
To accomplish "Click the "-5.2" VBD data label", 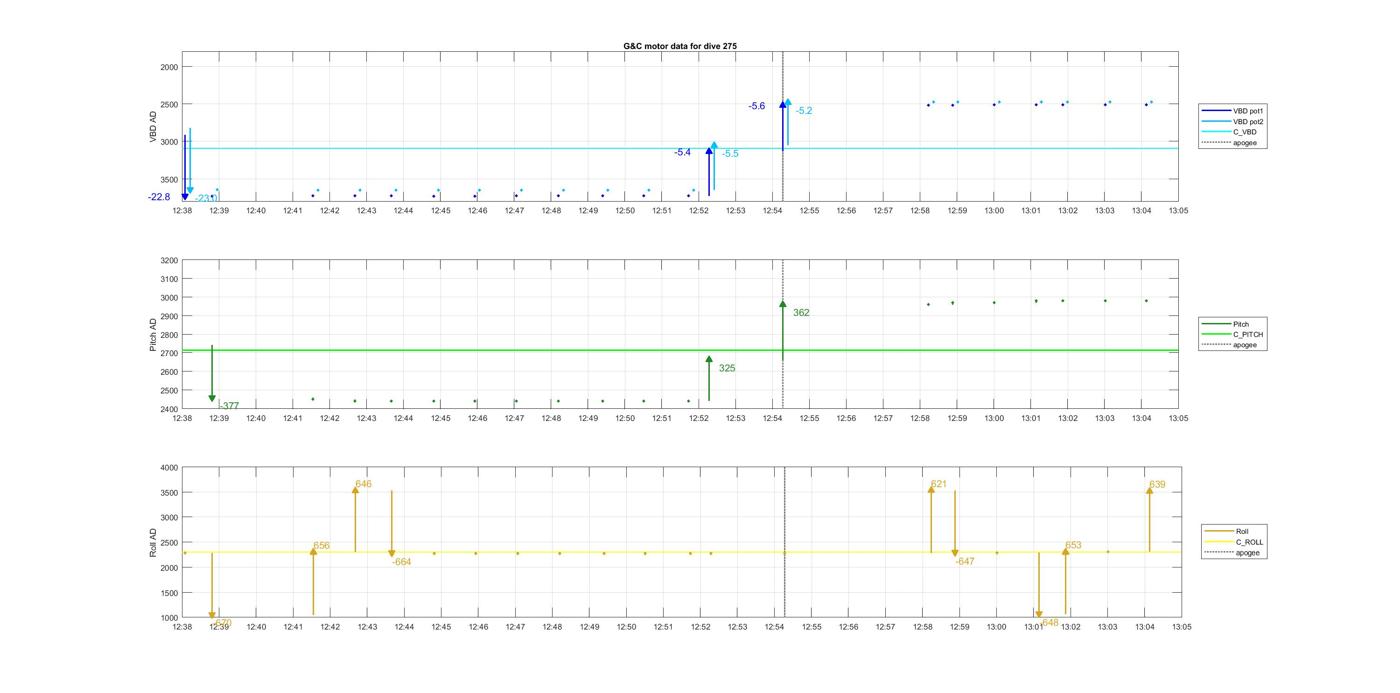I will 804,111.
